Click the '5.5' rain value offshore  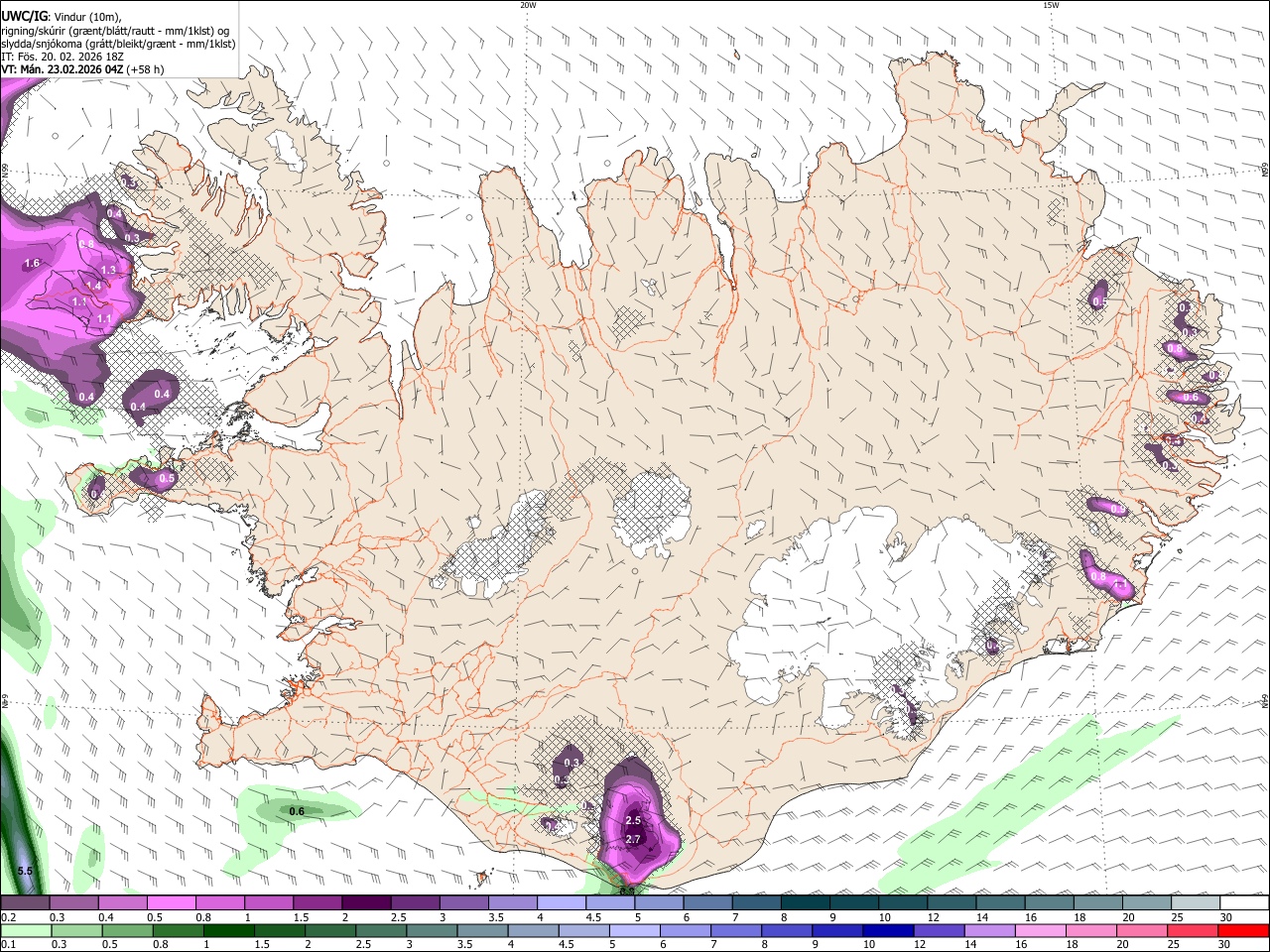pyautogui.click(x=26, y=871)
